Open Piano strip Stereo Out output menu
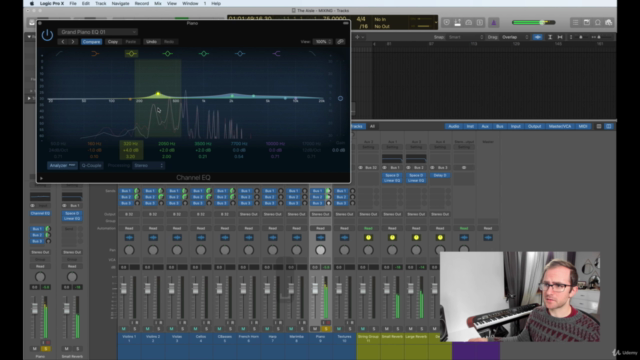Viewport: 640px width, 360px height. click(x=320, y=214)
